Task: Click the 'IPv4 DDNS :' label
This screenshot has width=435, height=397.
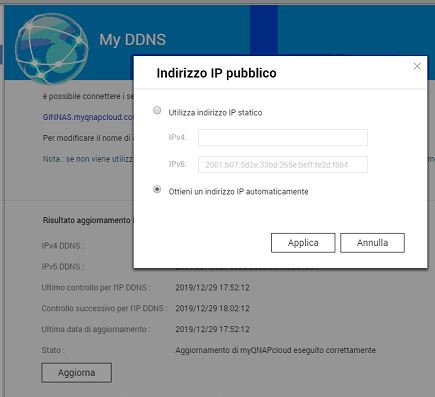Action: coord(62,246)
